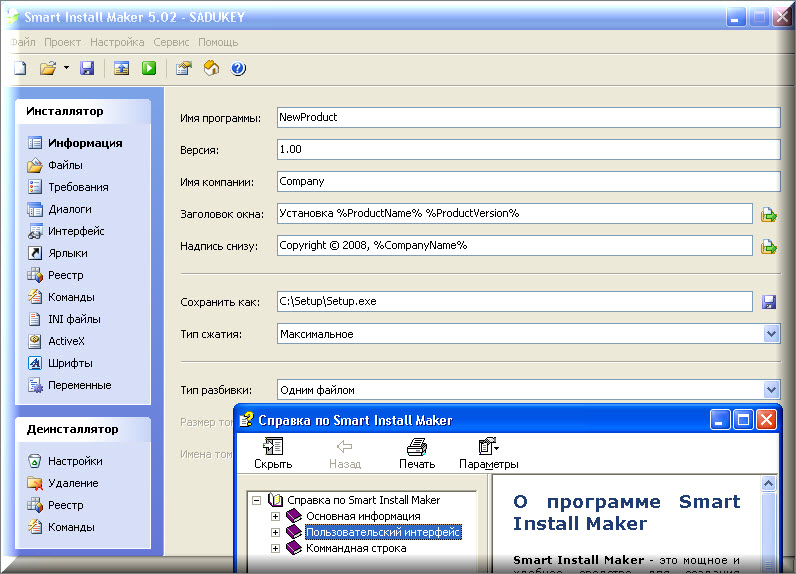Click the New project toolbar icon
The width and height of the screenshot is (796, 574).
[x=21, y=69]
